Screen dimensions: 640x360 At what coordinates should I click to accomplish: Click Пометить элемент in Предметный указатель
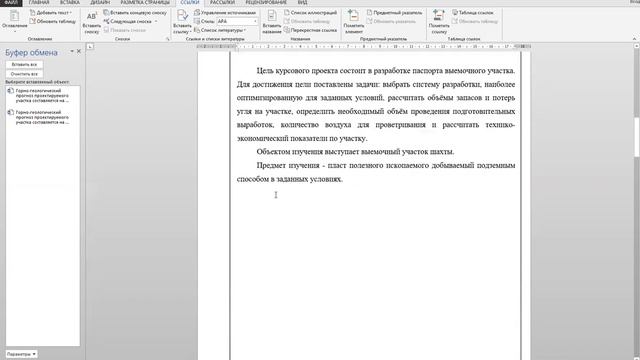[x=353, y=22]
